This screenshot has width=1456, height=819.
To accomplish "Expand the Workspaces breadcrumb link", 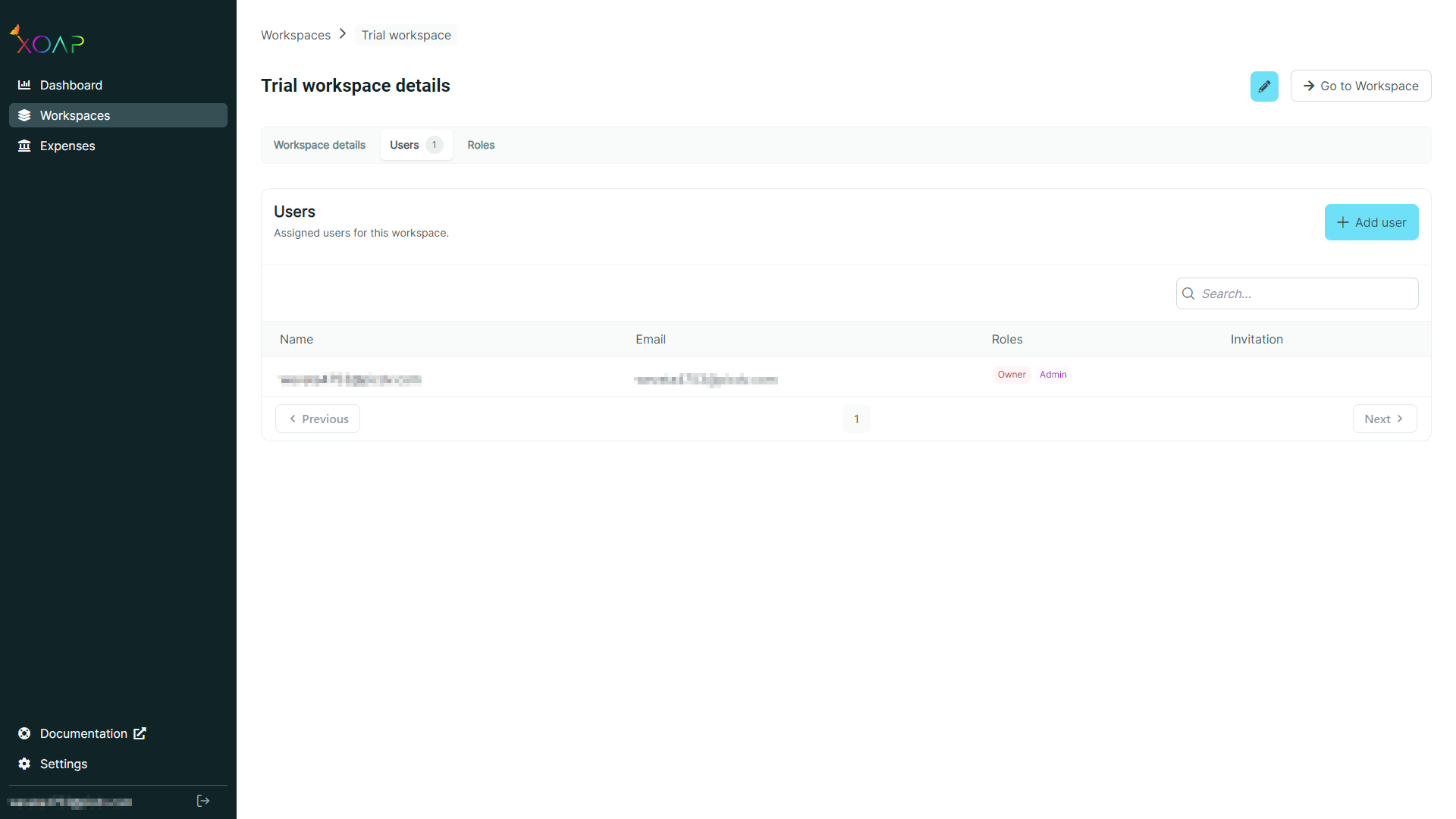I will (296, 35).
